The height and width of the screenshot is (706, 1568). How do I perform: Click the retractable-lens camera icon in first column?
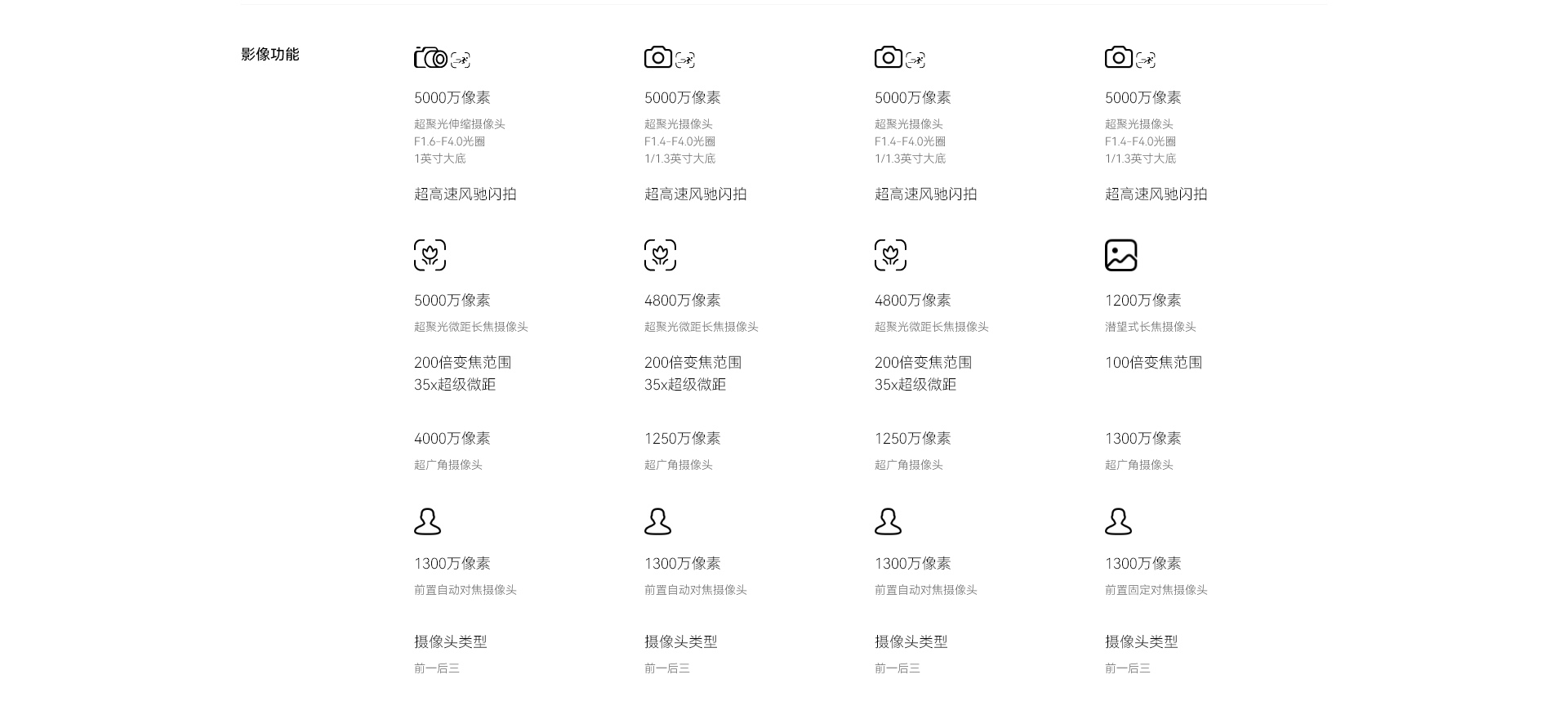[x=430, y=57]
